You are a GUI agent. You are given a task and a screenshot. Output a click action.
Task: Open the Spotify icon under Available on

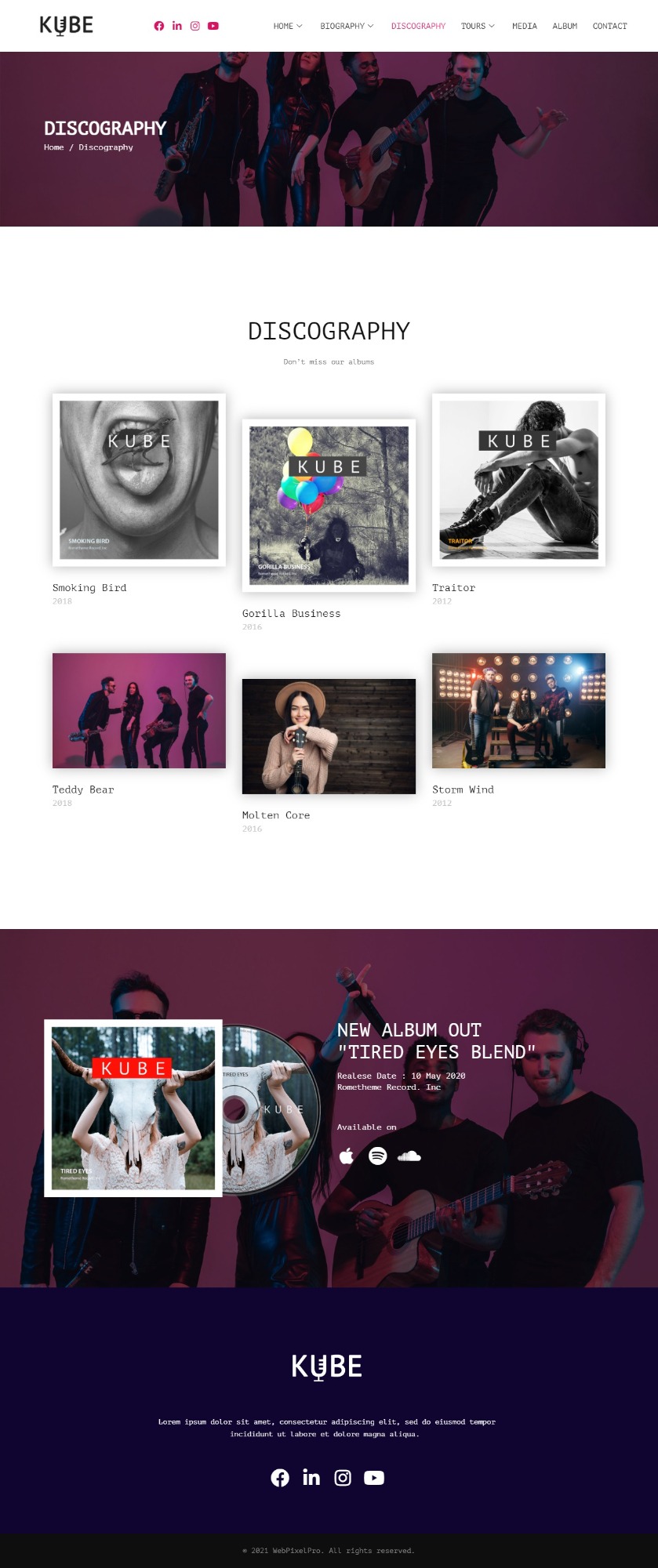(378, 1156)
